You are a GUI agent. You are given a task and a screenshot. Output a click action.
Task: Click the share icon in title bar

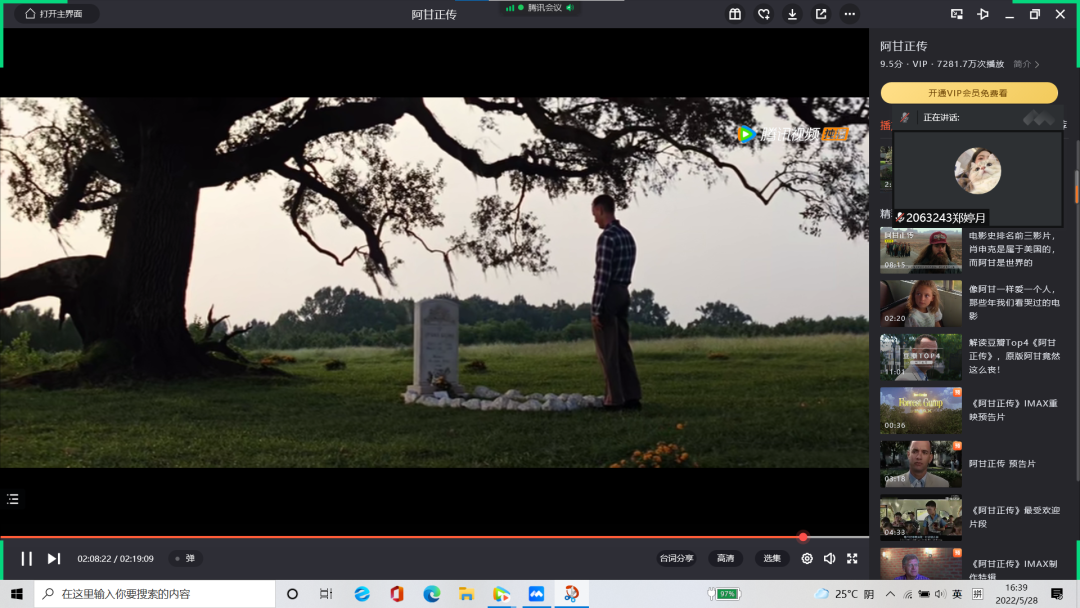(x=821, y=14)
